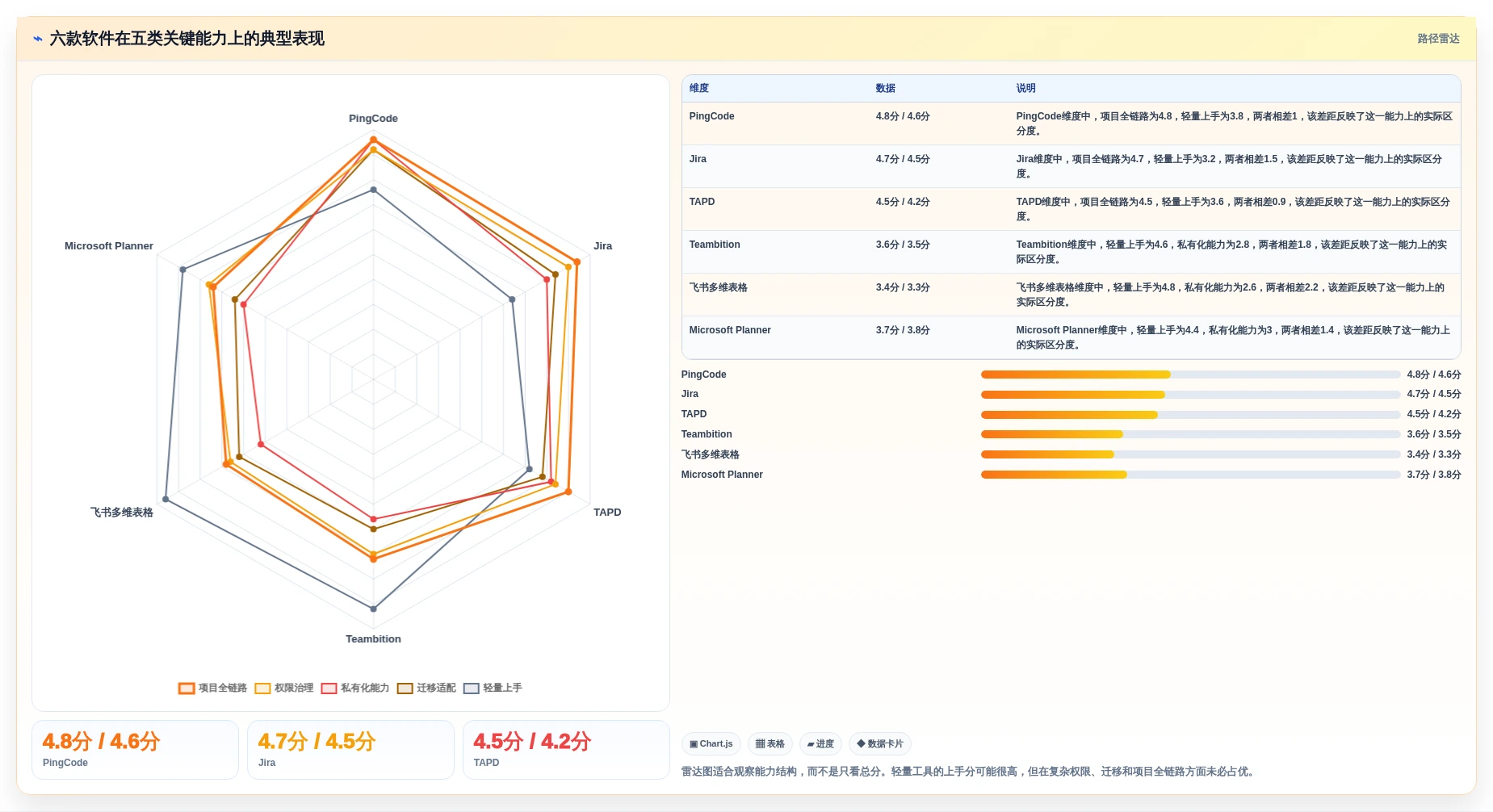
Task: Click the 3.4分 / 3.3分 table cell
Action: [903, 287]
